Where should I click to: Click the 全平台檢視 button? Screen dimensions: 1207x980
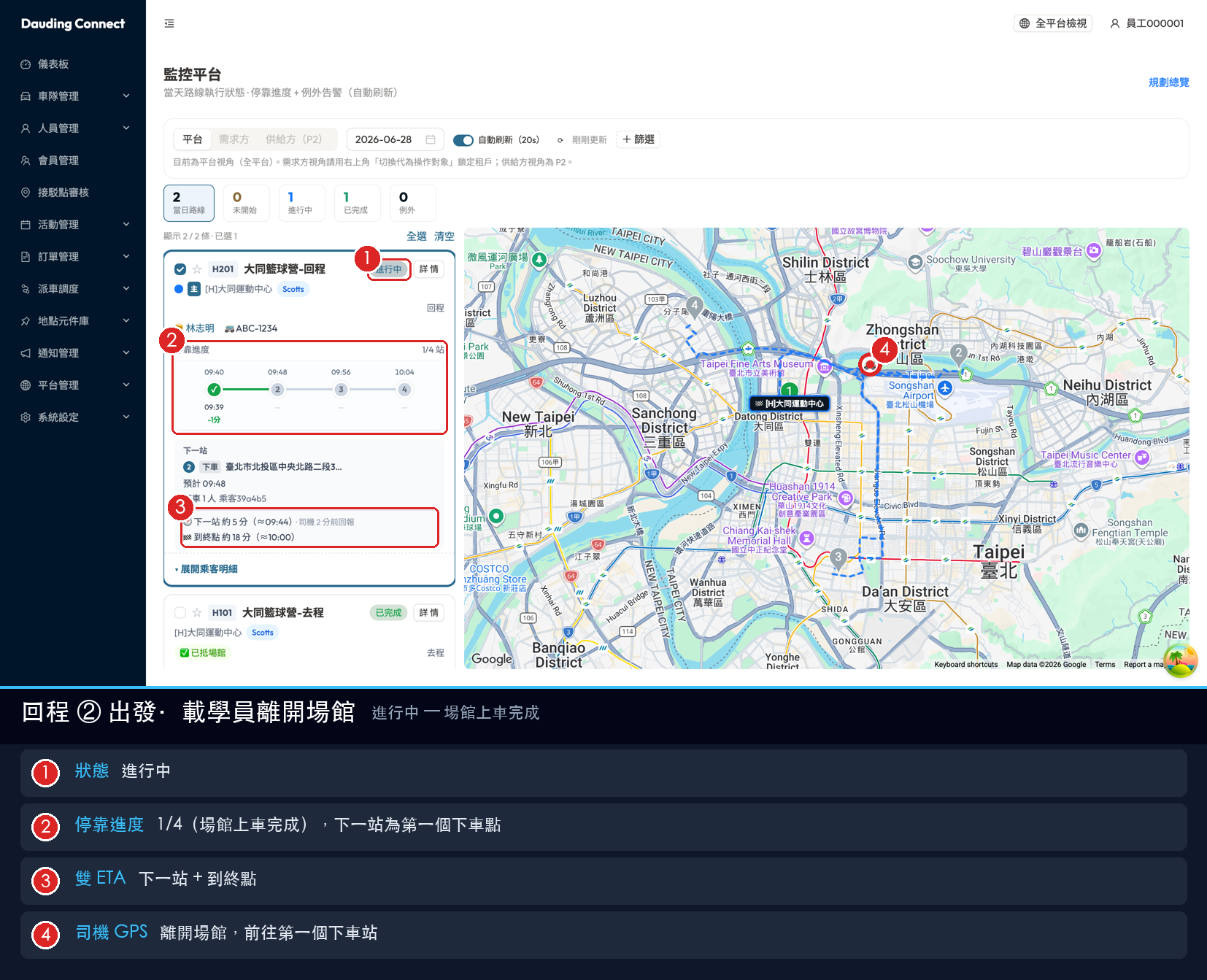click(1053, 23)
